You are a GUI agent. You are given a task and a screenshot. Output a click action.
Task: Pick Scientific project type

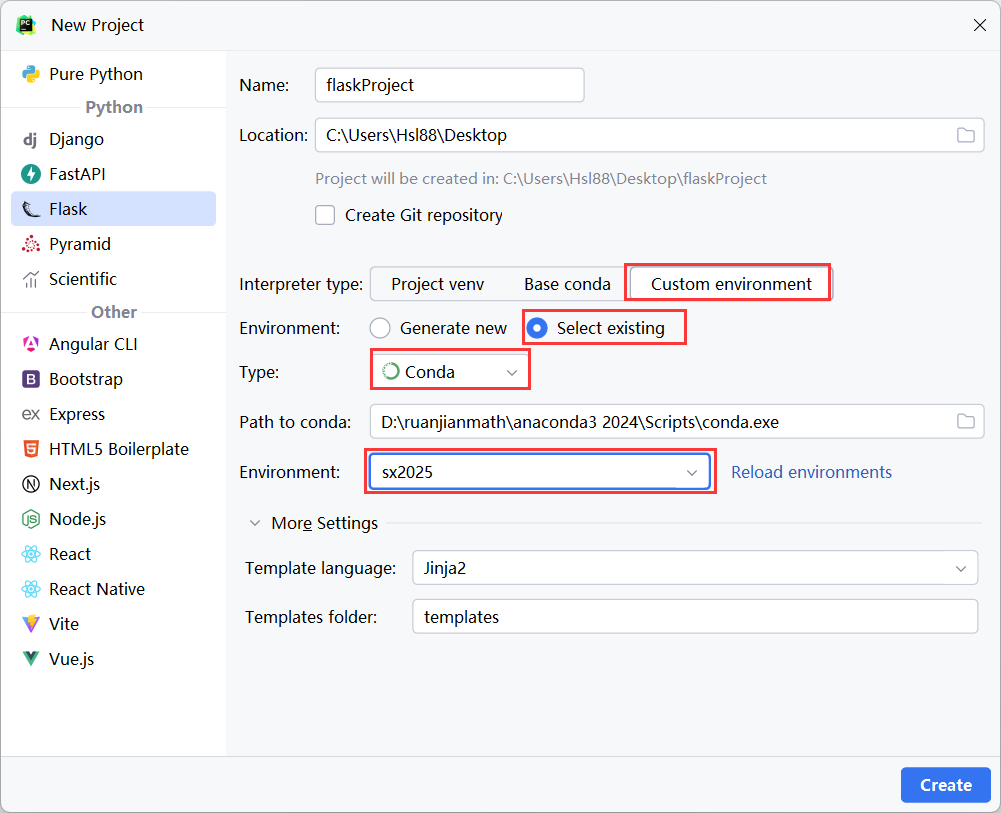pos(114,279)
